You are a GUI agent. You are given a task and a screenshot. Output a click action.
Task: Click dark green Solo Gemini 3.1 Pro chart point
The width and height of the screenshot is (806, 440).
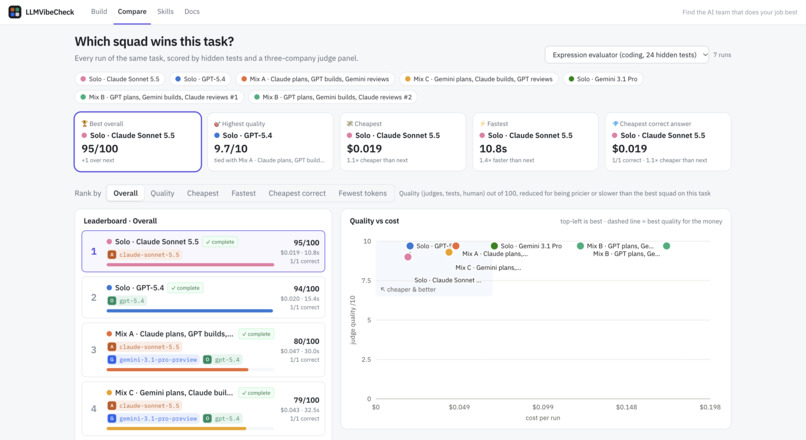coord(494,246)
